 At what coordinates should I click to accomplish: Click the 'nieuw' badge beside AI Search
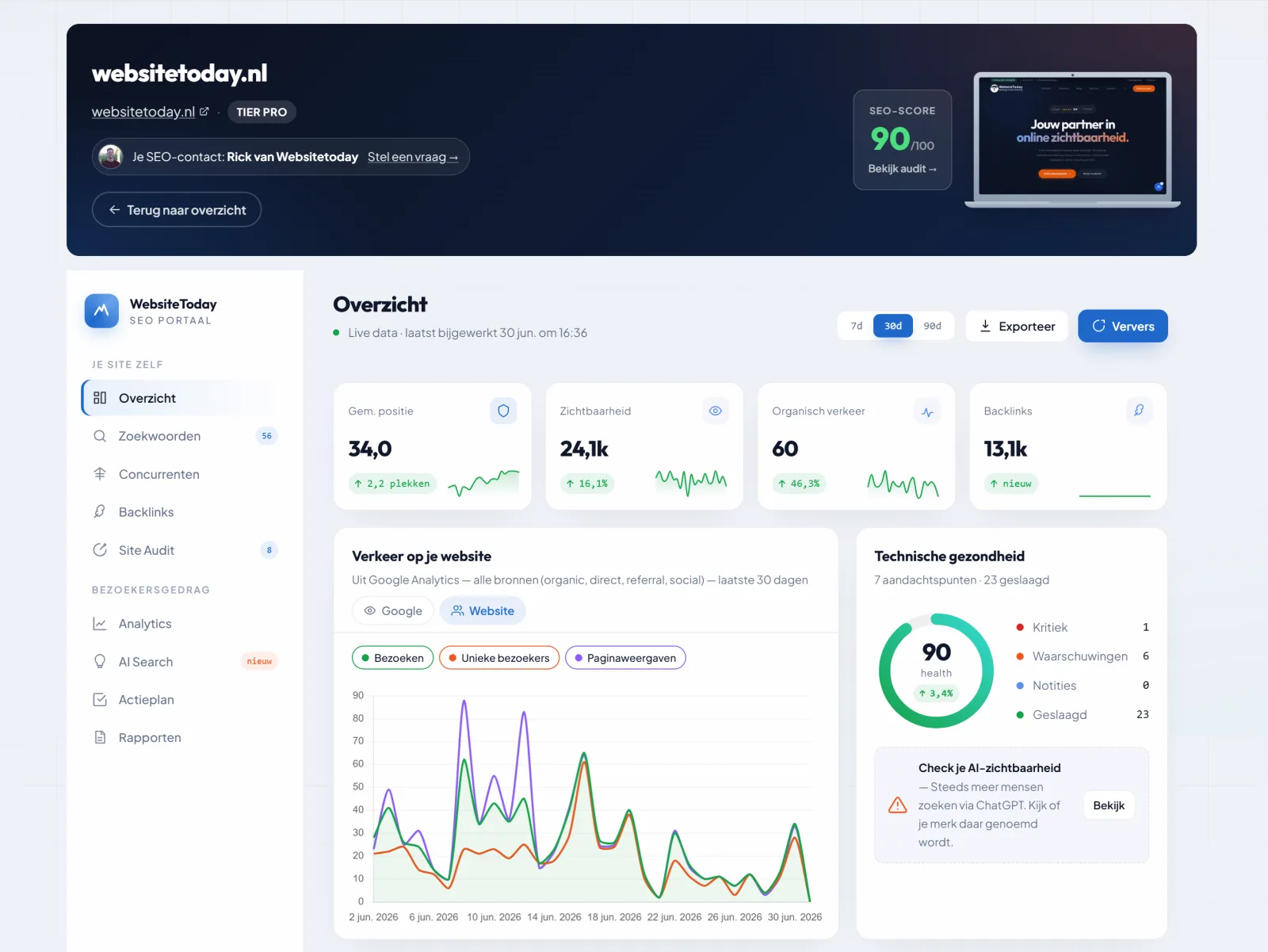[259, 661]
